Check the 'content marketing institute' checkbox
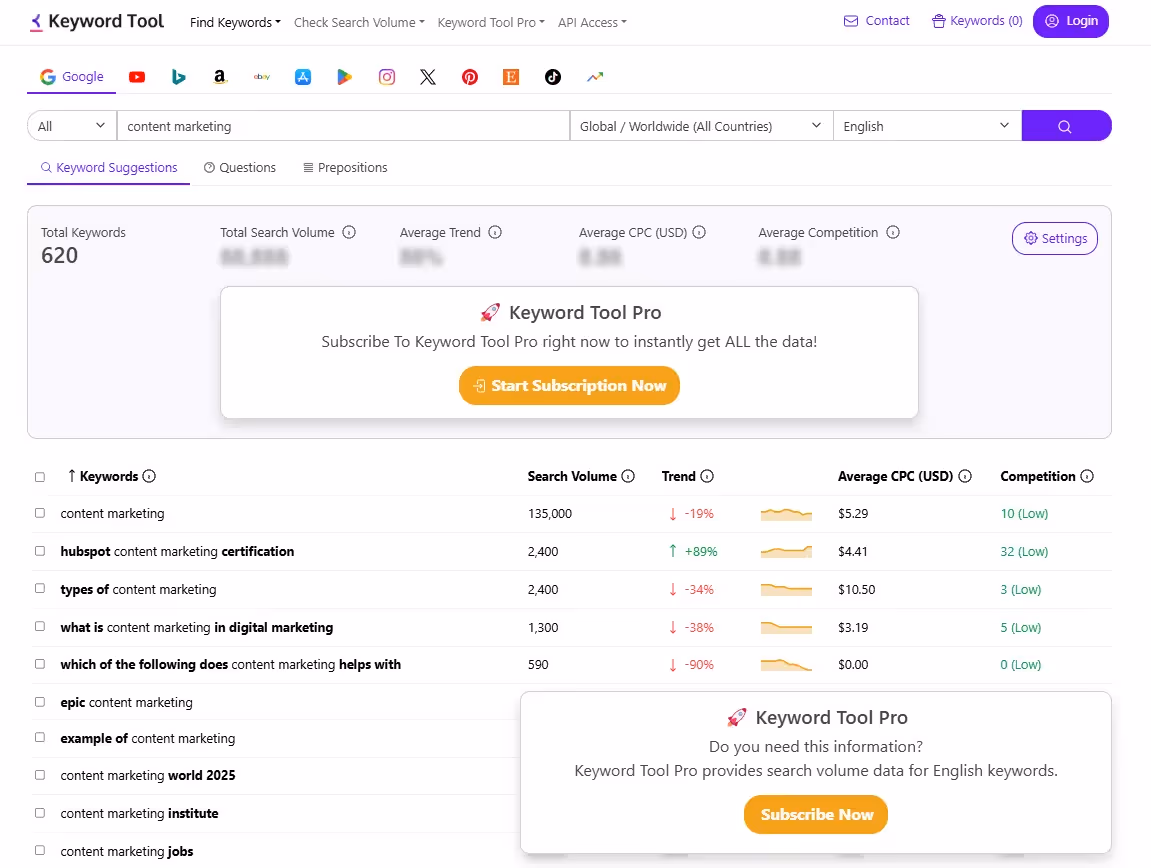 point(40,813)
